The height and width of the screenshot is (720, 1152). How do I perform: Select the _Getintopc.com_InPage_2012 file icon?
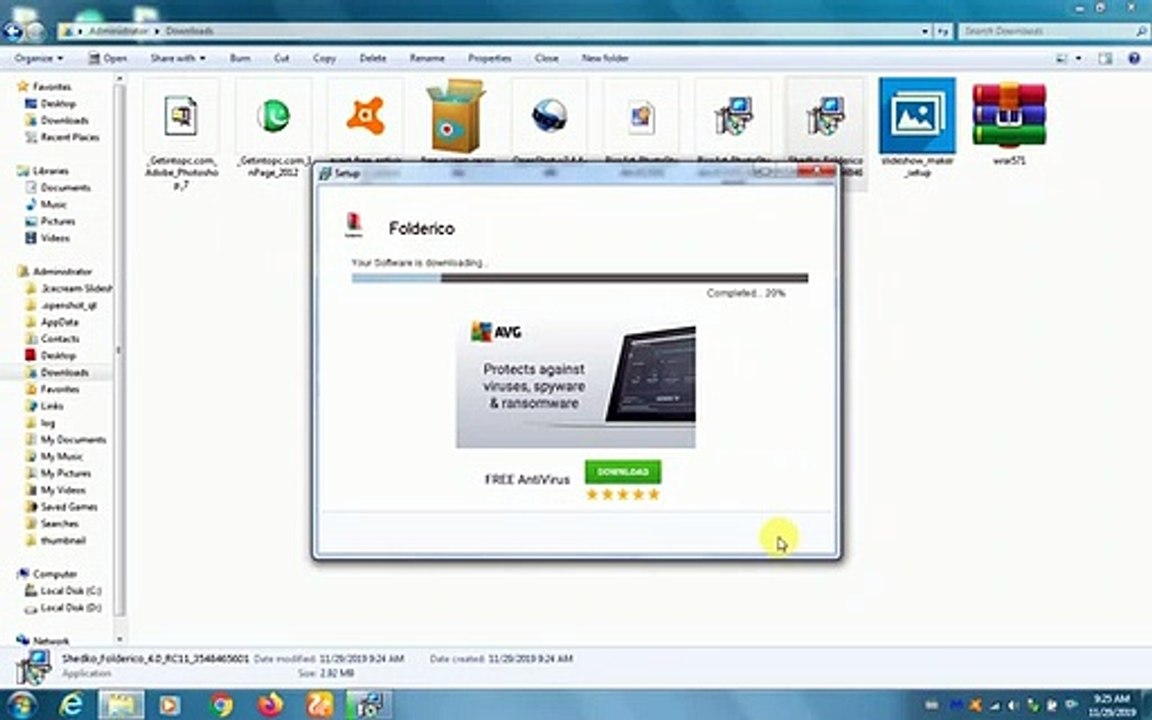pos(273,115)
